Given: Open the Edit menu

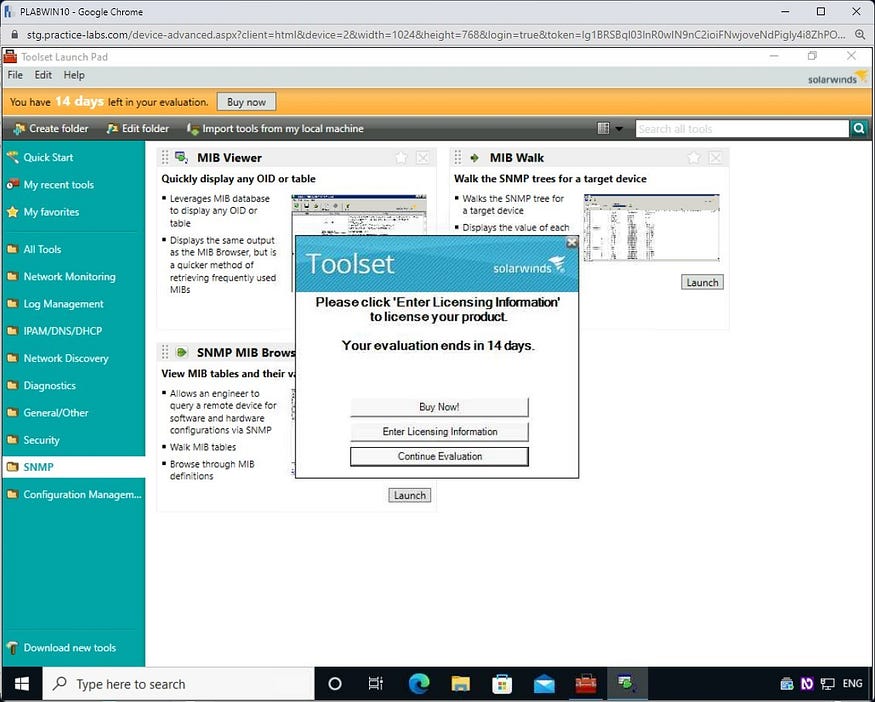Looking at the screenshot, I should (43, 75).
